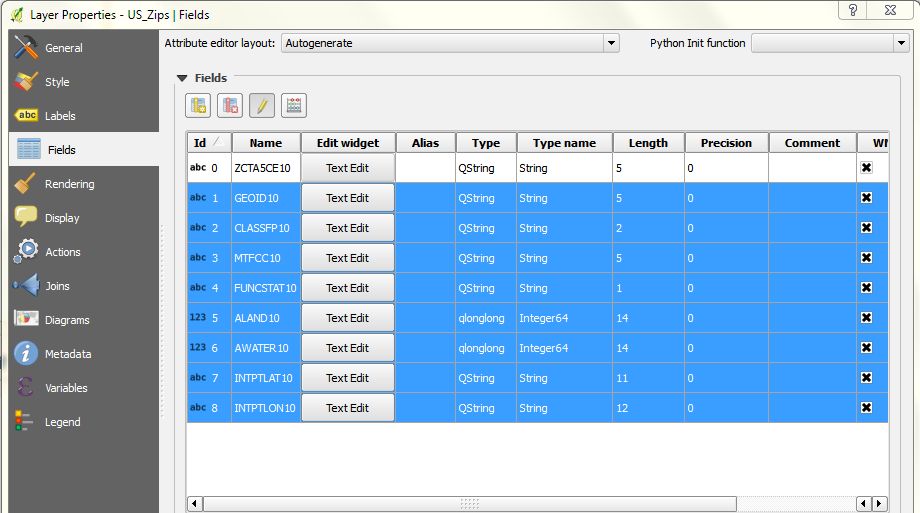
Task: Toggle the WMS checkbox for MTFCC10 row
Action: (x=866, y=258)
